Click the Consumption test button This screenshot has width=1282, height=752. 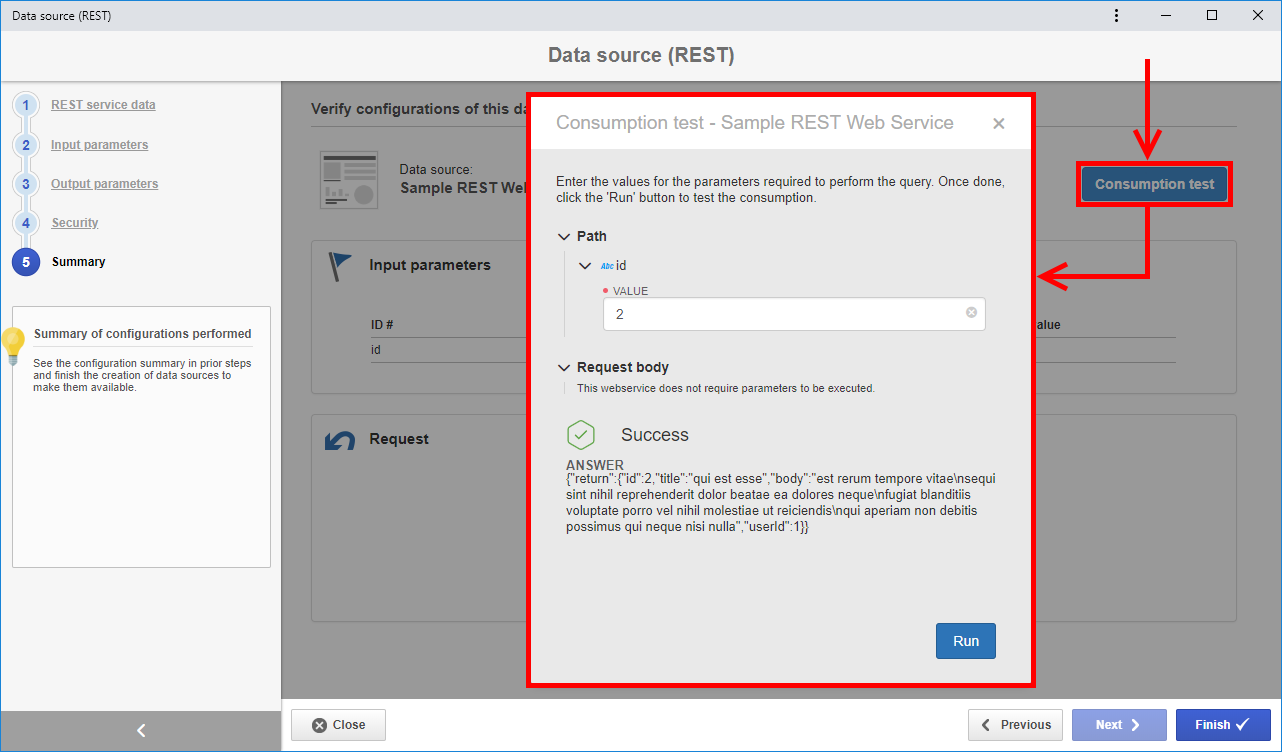(x=1154, y=185)
